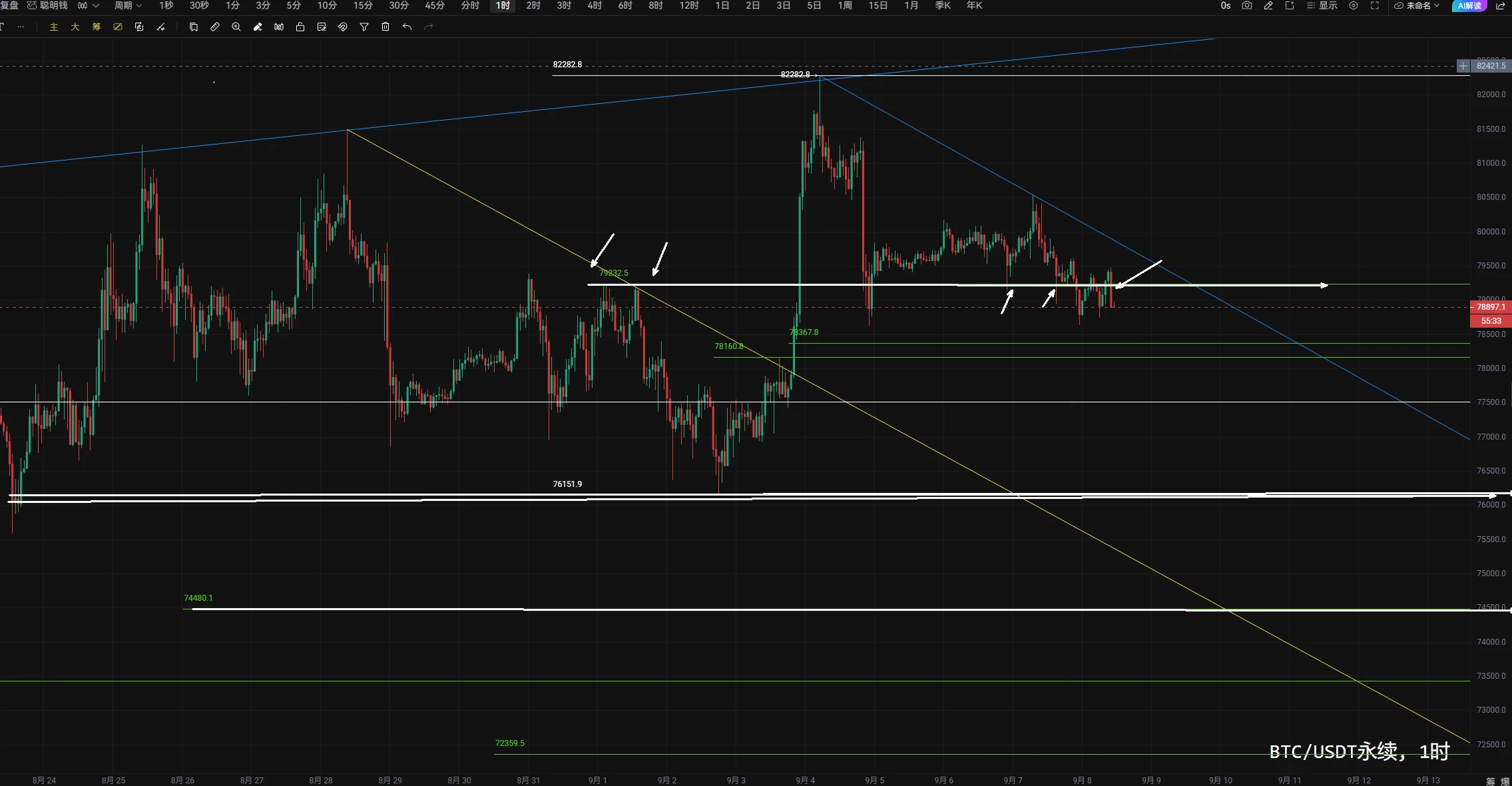Click the plus button beside 82421.5
Screen dimensions: 1512x786
pyautogui.click(x=1463, y=66)
